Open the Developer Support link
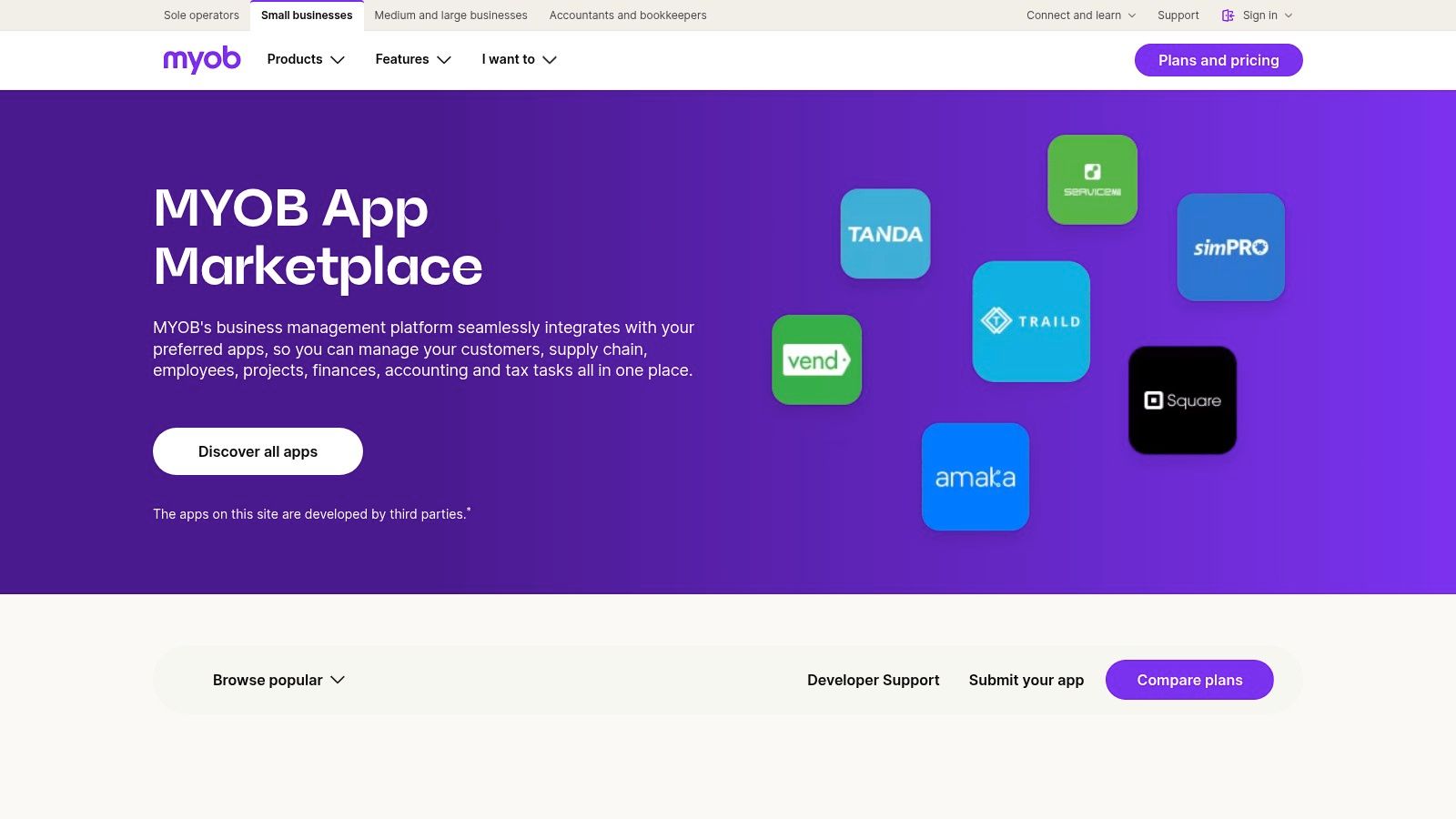 pyautogui.click(x=873, y=680)
